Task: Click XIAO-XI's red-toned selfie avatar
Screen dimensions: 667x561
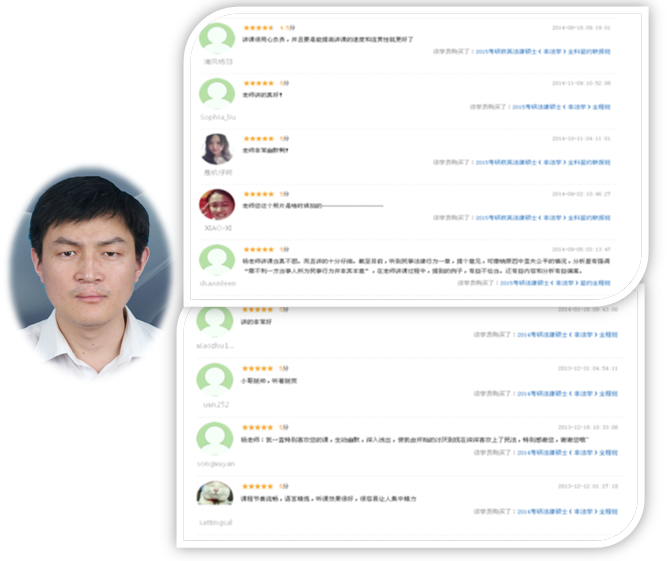Action: click(x=217, y=205)
